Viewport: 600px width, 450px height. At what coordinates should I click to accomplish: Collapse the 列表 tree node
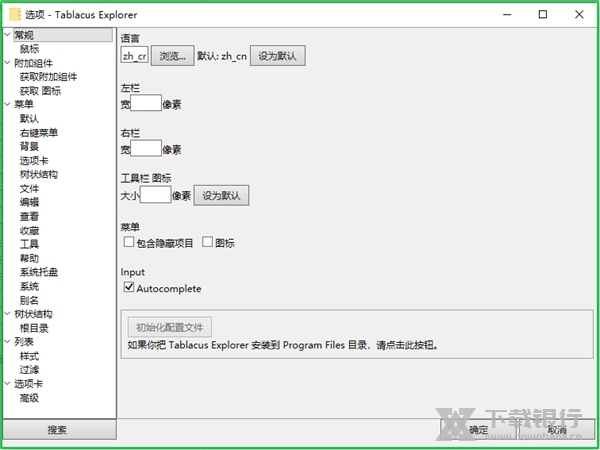(7, 341)
